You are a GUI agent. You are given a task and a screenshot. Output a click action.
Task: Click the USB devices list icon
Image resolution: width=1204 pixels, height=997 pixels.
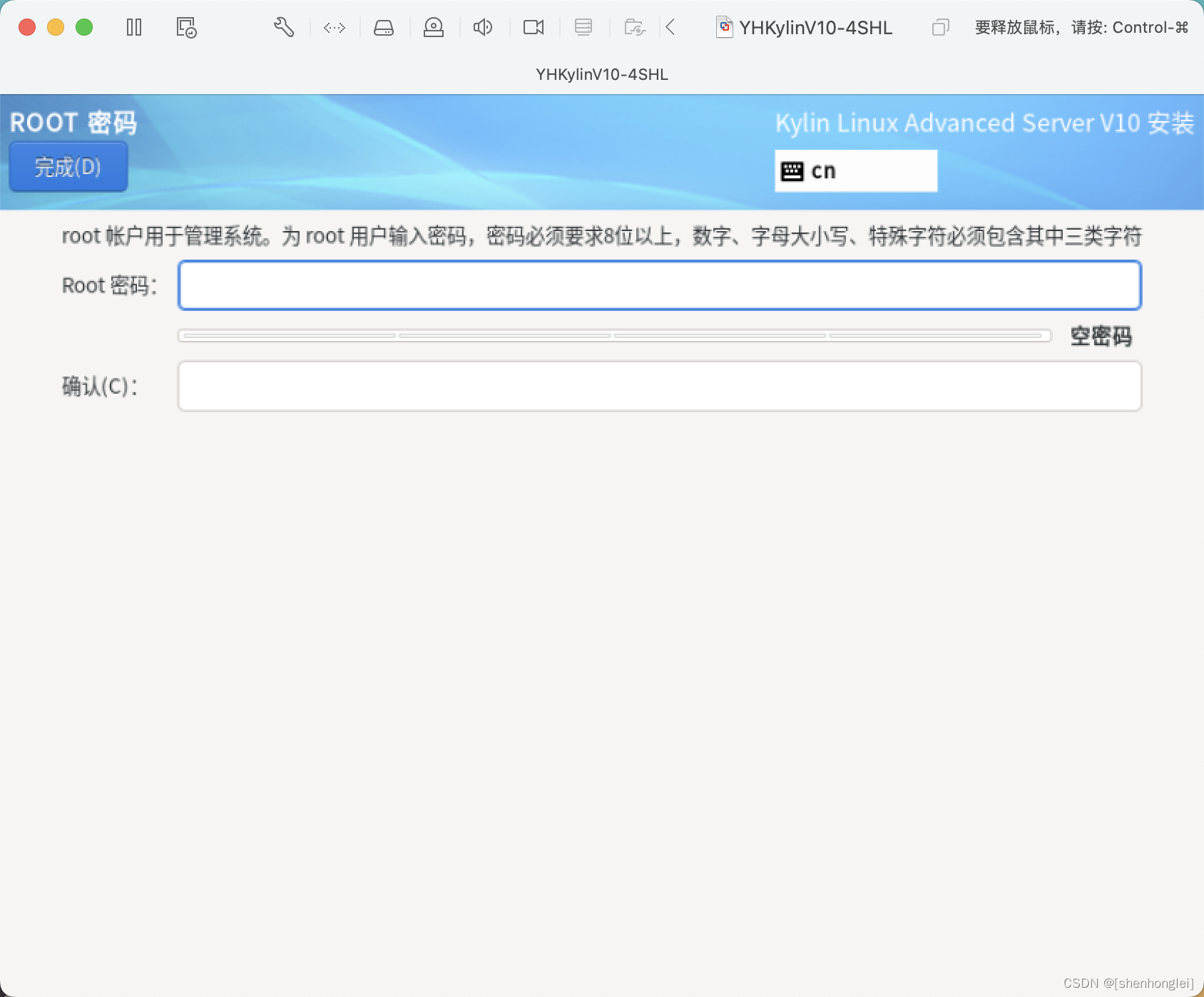click(583, 28)
